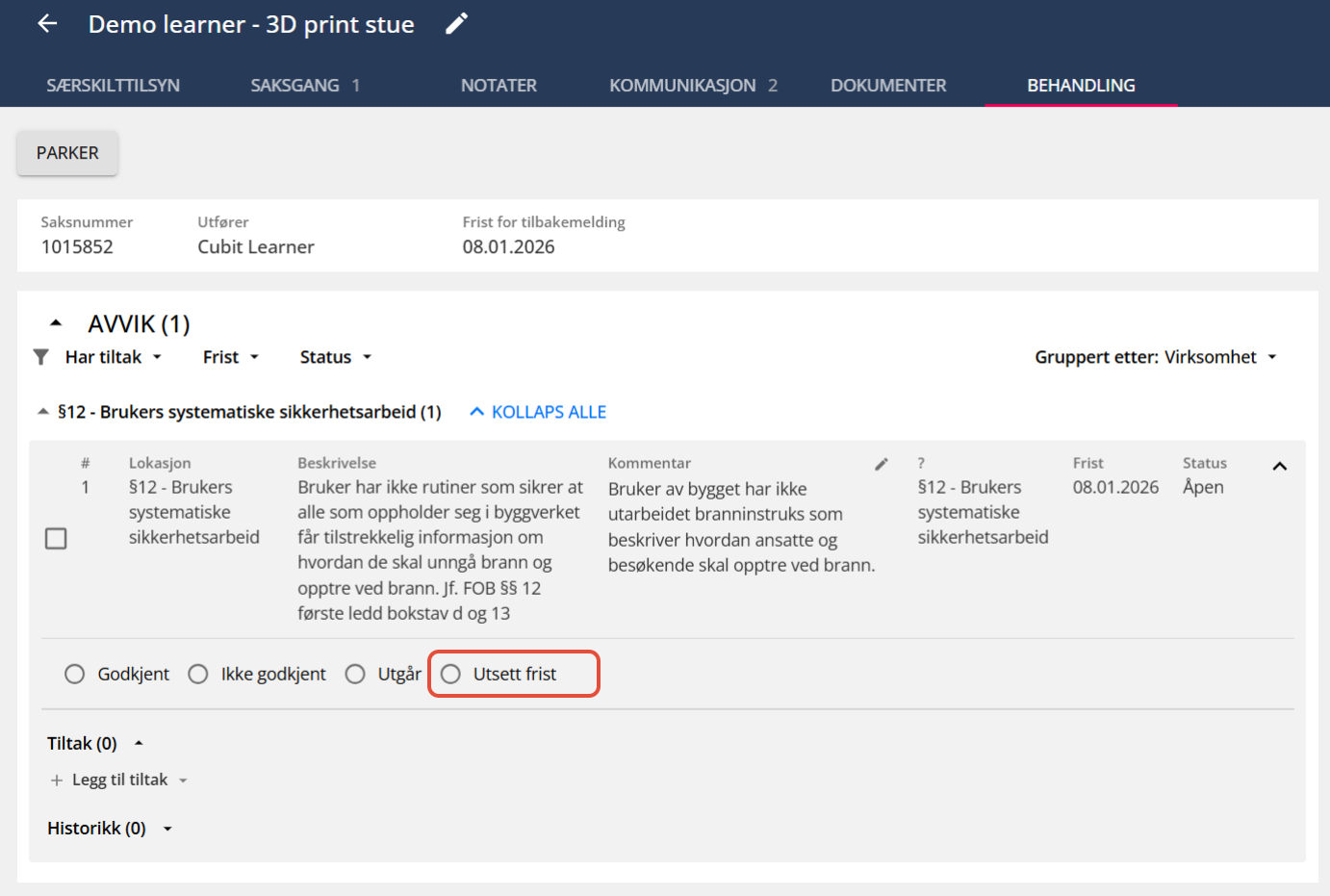Screen dimensions: 1330x896
Task: Click the Åpen status value
Action: pyautogui.click(x=1203, y=487)
